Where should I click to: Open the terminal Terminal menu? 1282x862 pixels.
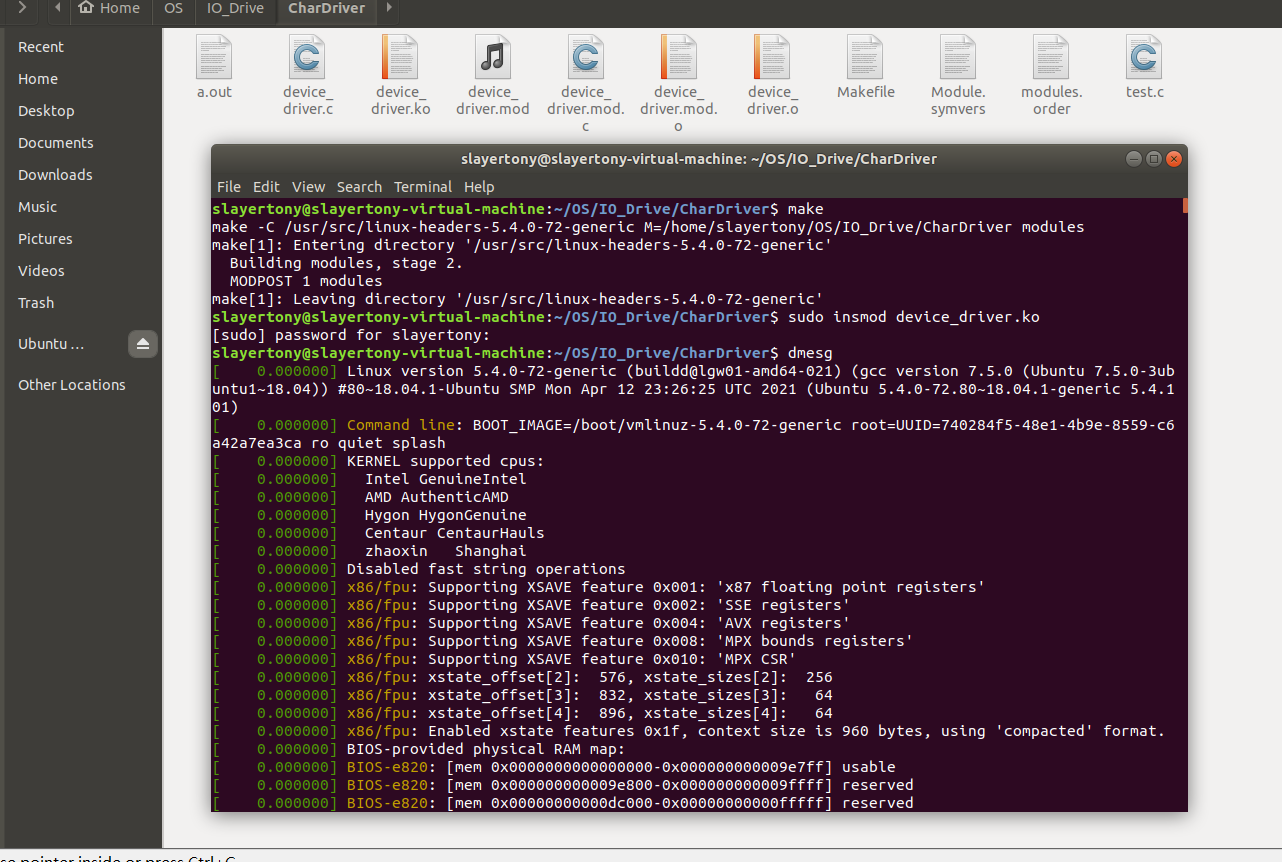click(x=423, y=187)
